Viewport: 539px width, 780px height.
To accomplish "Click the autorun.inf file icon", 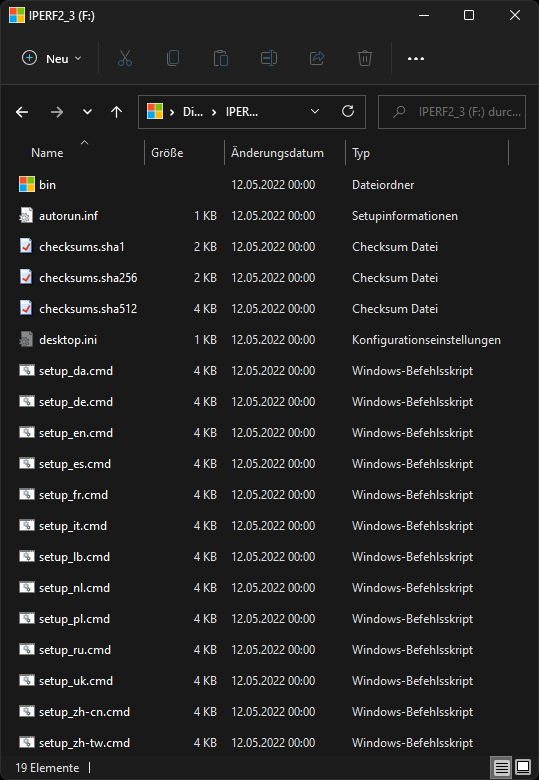I will 26,215.
